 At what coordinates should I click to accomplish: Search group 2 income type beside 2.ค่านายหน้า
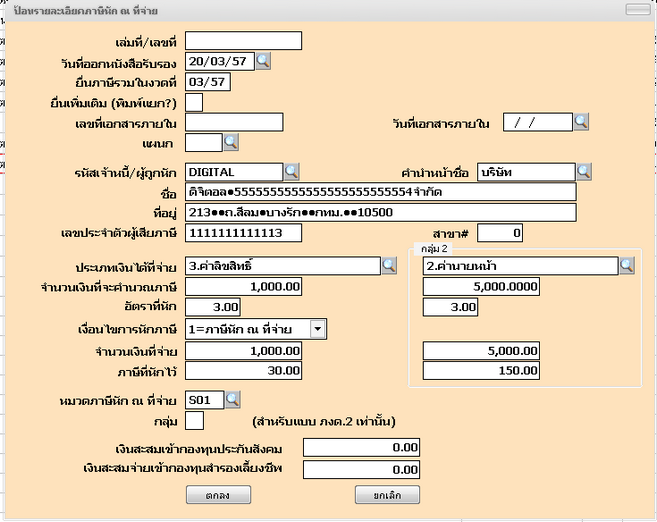tap(627, 266)
